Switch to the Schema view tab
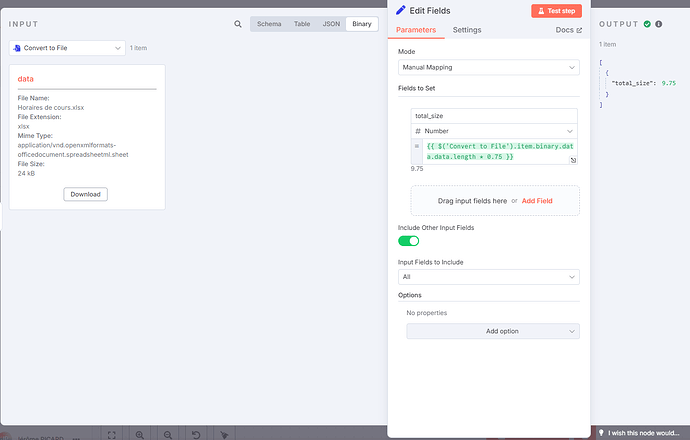Image resolution: width=690 pixels, height=440 pixels. (269, 24)
